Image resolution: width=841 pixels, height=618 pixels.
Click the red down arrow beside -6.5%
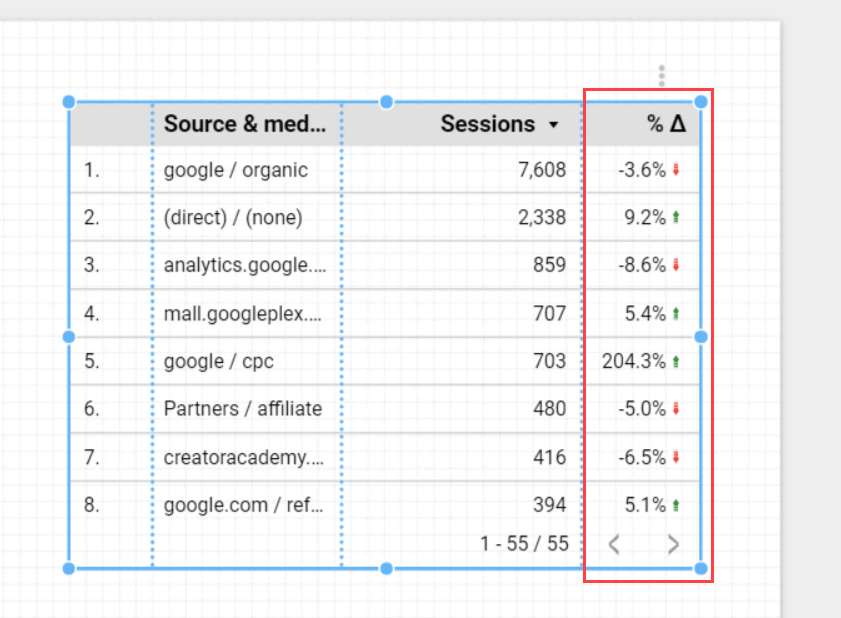676,457
